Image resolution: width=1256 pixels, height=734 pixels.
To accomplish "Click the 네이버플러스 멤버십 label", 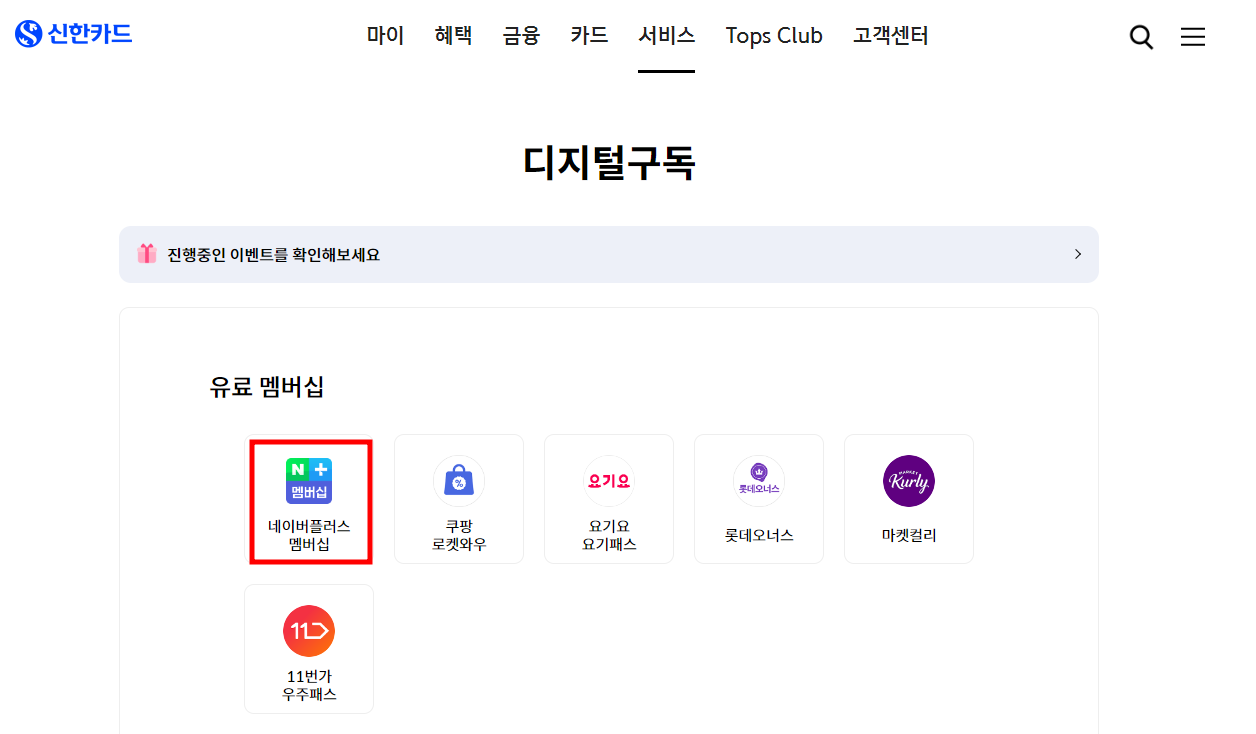I will [x=309, y=535].
